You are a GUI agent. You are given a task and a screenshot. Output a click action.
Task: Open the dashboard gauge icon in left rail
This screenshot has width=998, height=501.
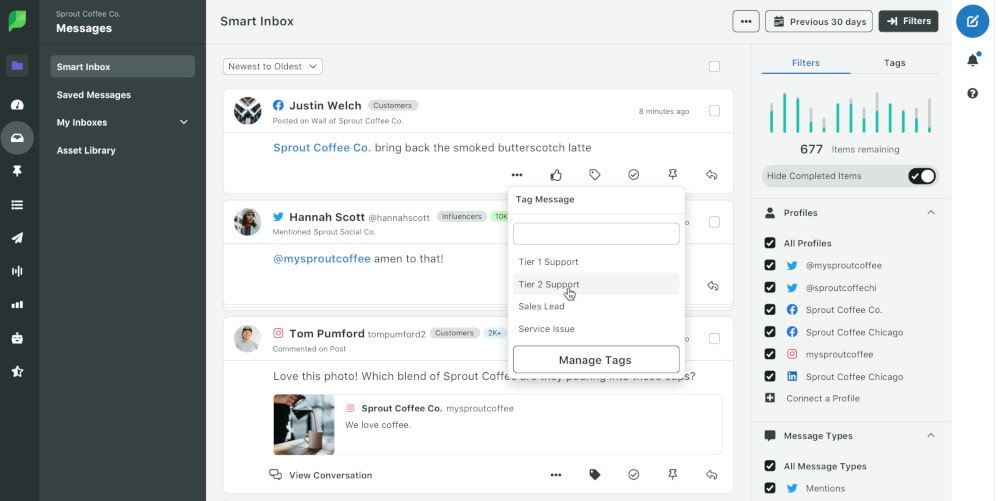(x=17, y=104)
